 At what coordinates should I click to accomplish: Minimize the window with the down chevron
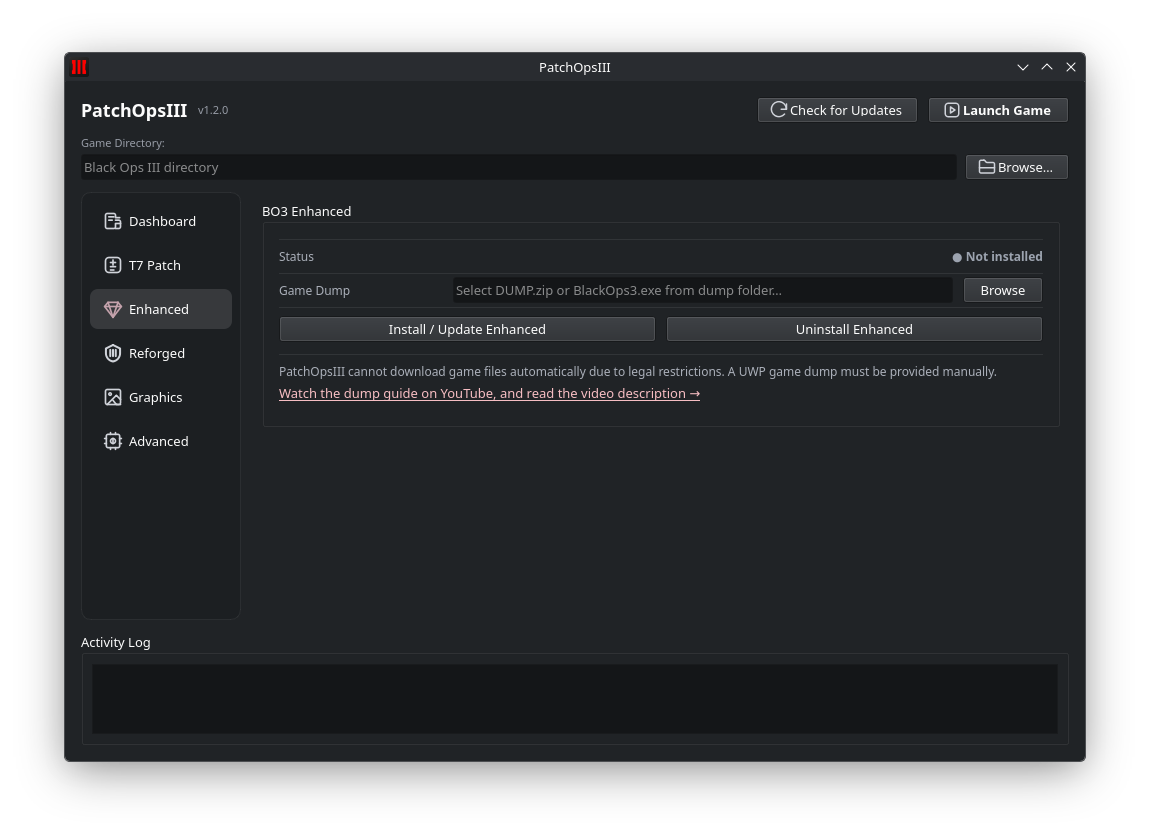point(1022,67)
